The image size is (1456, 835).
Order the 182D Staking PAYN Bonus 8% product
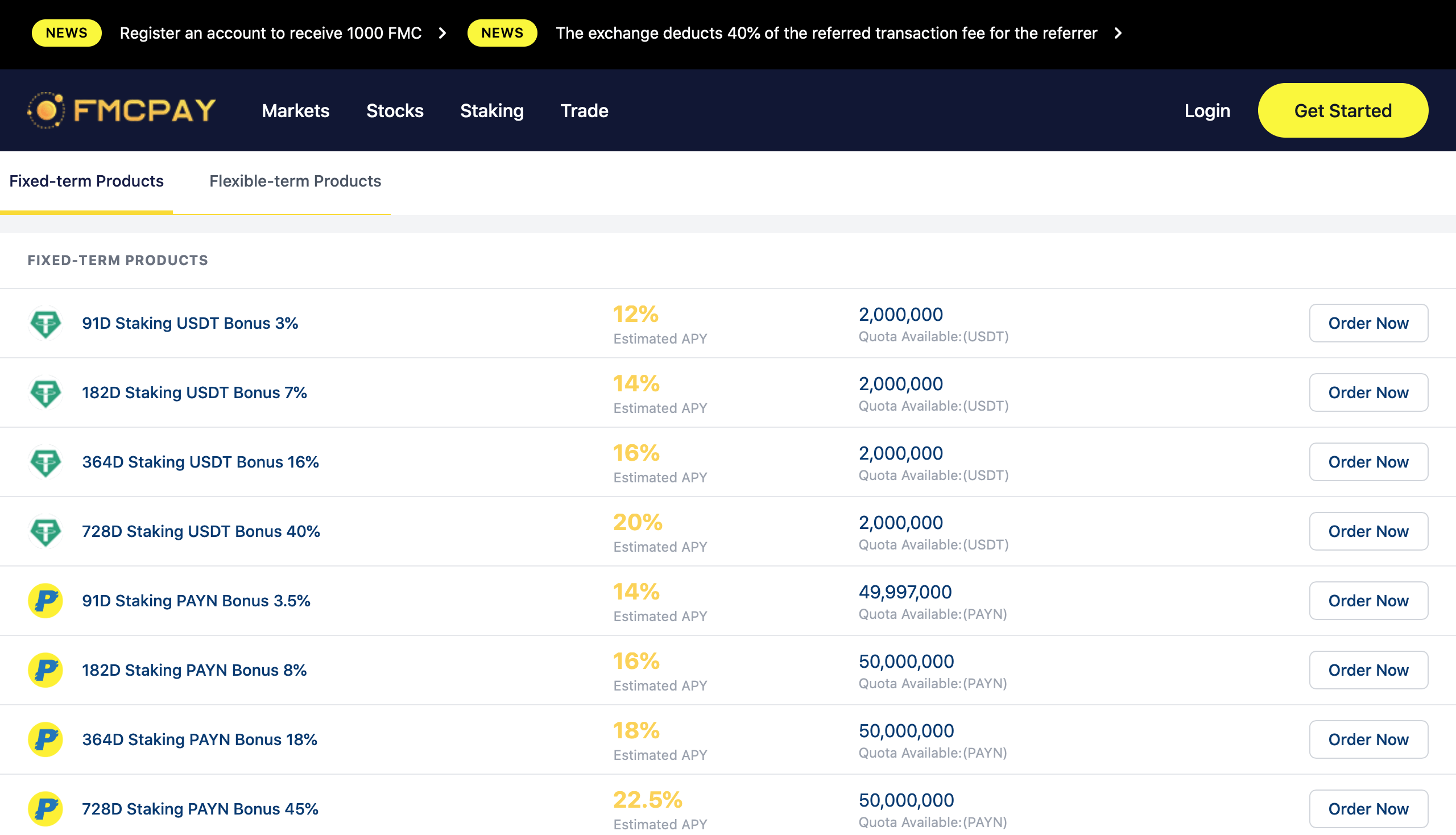[1368, 670]
